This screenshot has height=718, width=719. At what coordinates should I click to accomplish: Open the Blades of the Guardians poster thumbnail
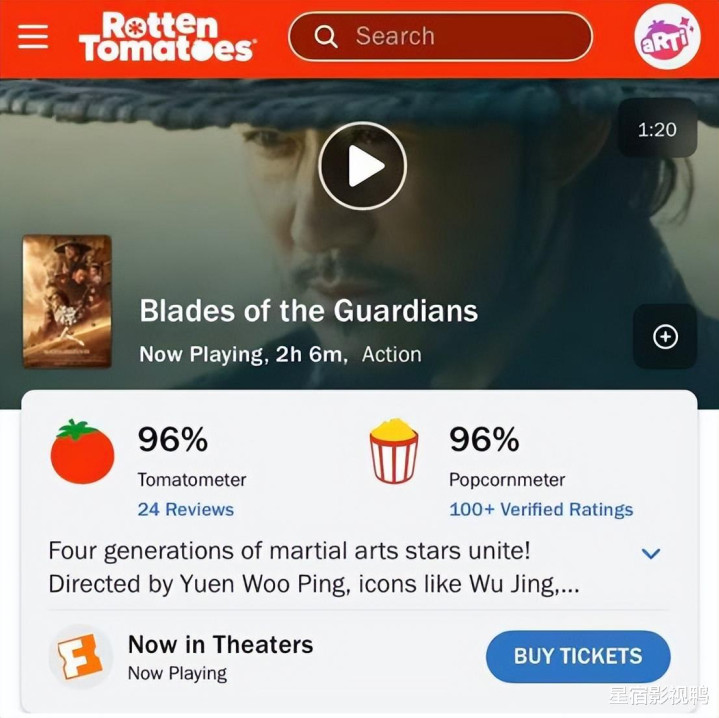click(x=67, y=301)
